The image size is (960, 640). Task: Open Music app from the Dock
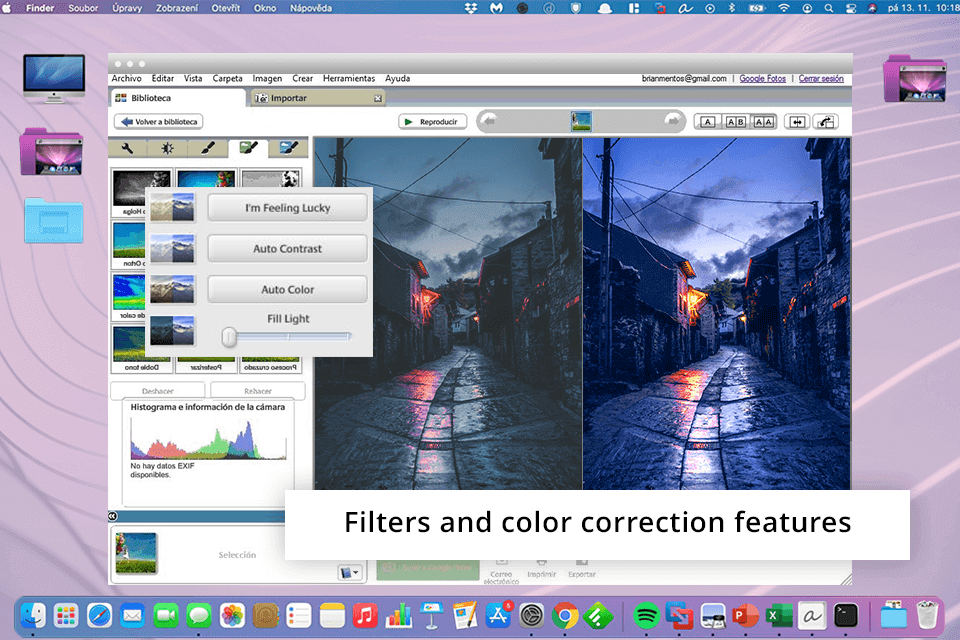365,616
